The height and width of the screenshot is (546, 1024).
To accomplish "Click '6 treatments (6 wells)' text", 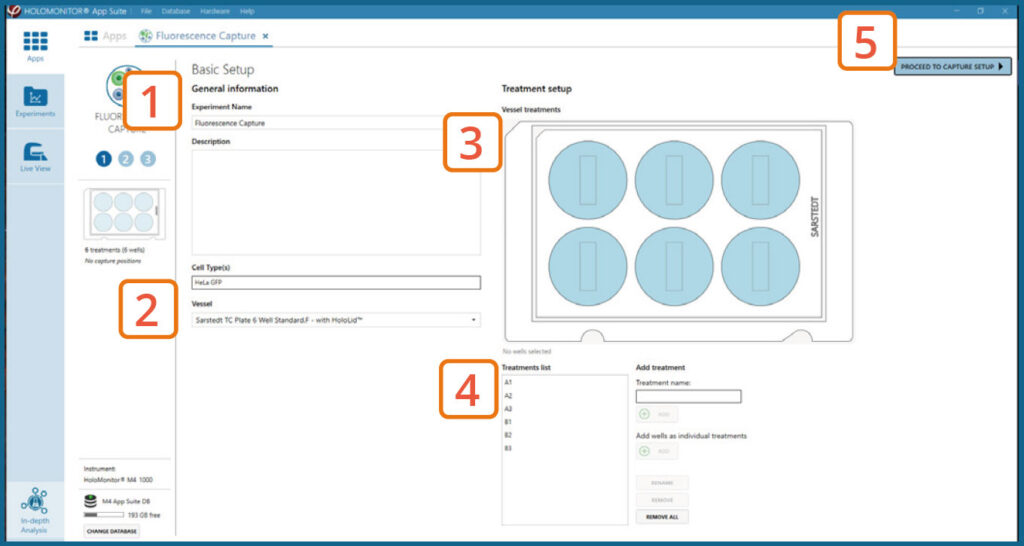I will click(114, 249).
